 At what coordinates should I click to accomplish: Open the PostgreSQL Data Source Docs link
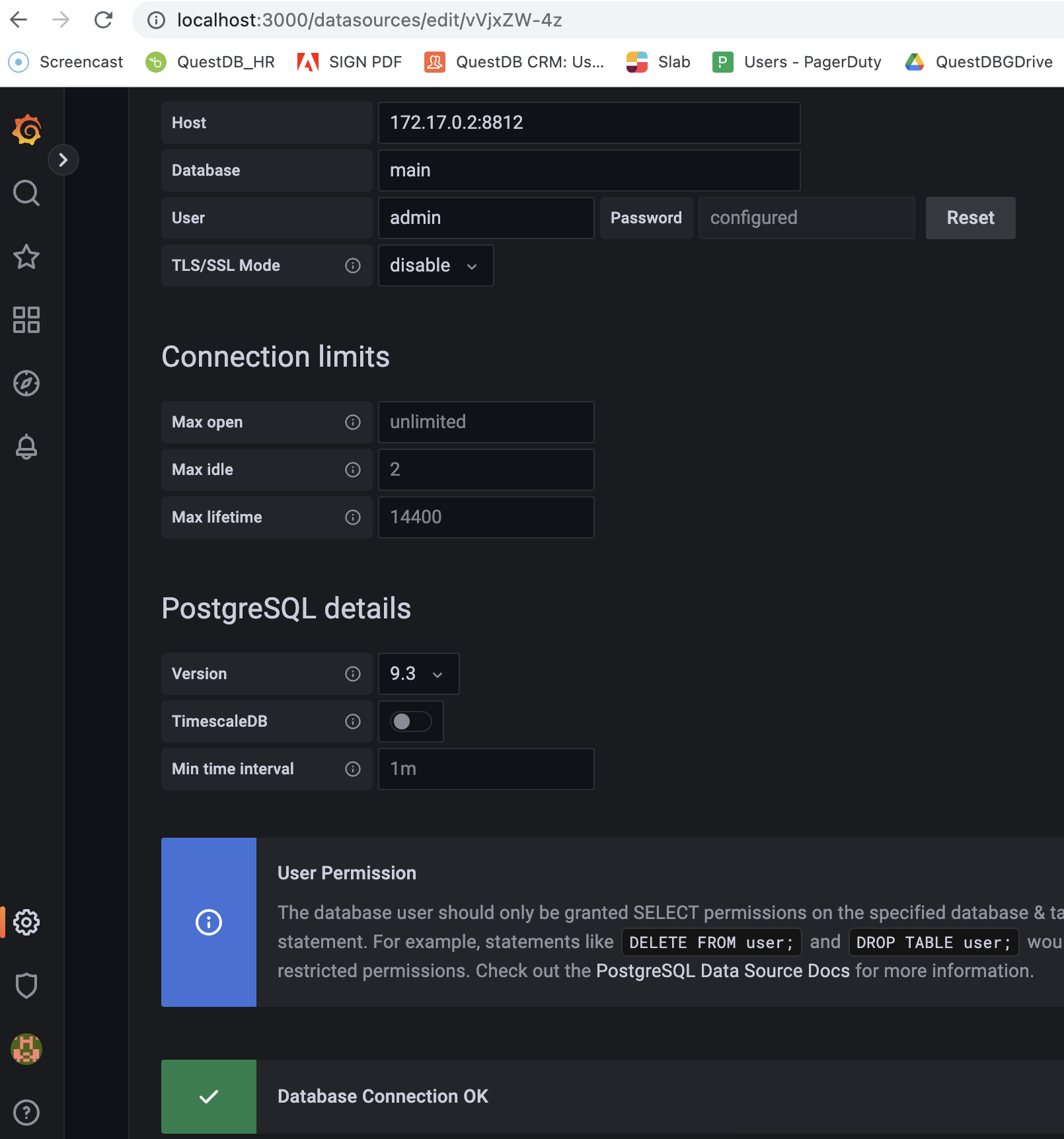722,971
